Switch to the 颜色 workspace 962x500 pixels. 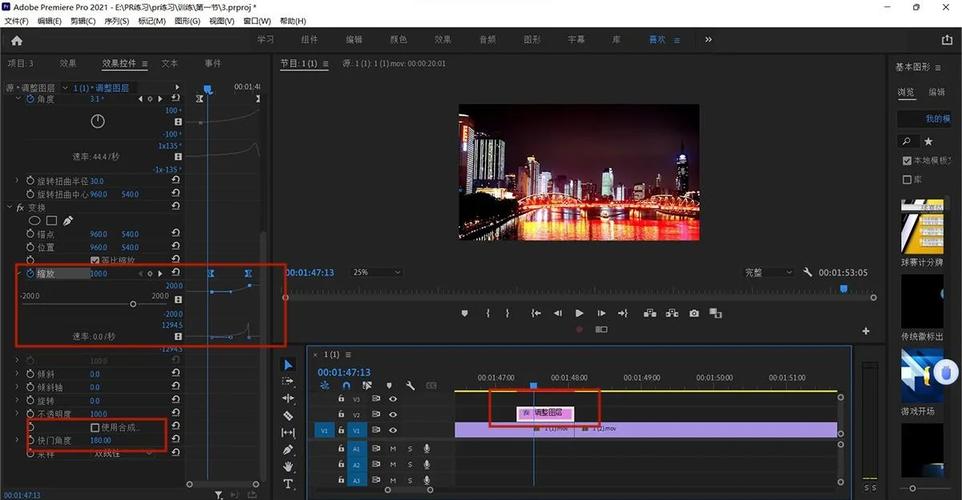pyautogui.click(x=398, y=39)
